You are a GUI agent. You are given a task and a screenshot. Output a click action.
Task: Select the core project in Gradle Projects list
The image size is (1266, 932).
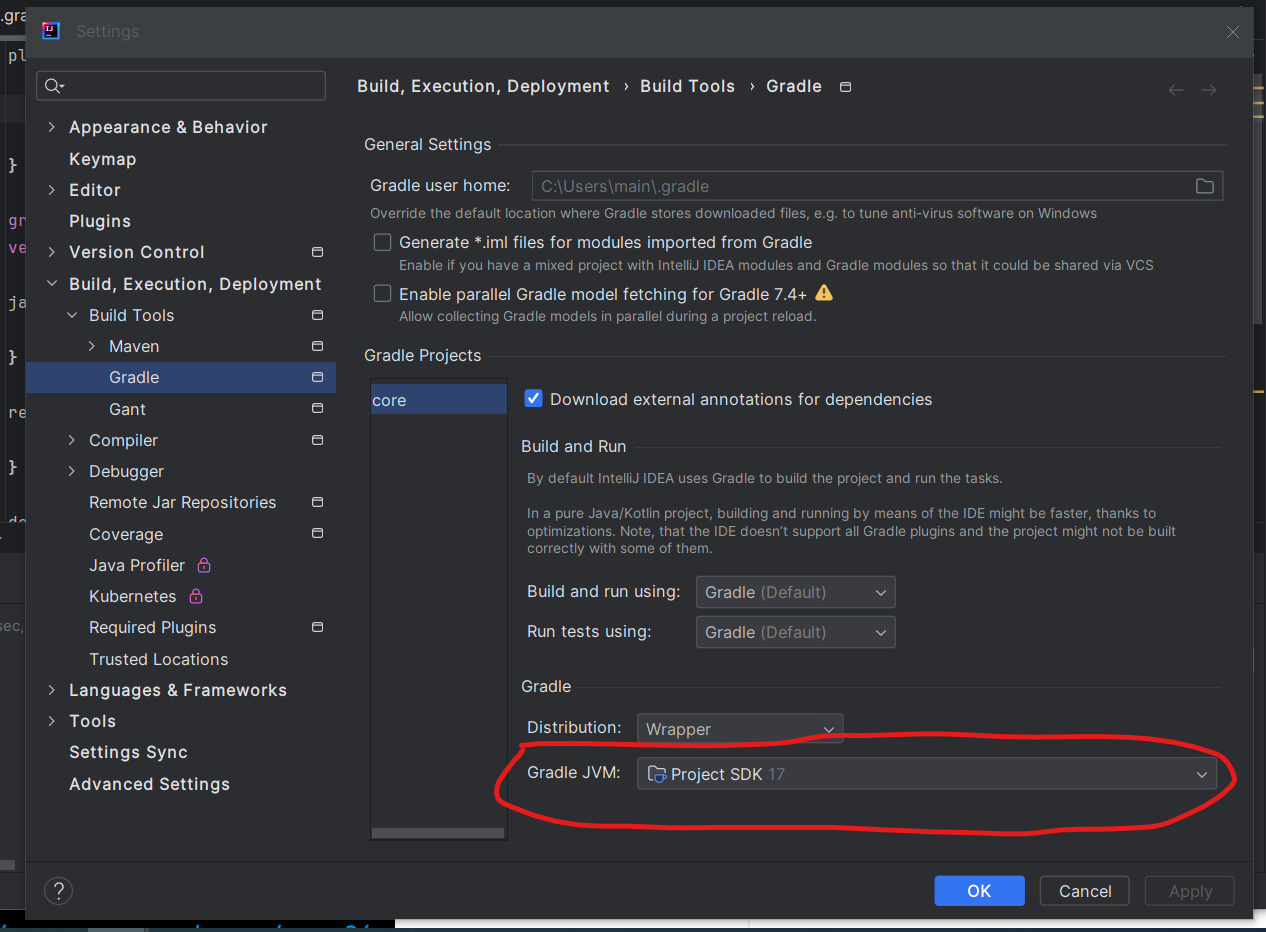tap(439, 400)
